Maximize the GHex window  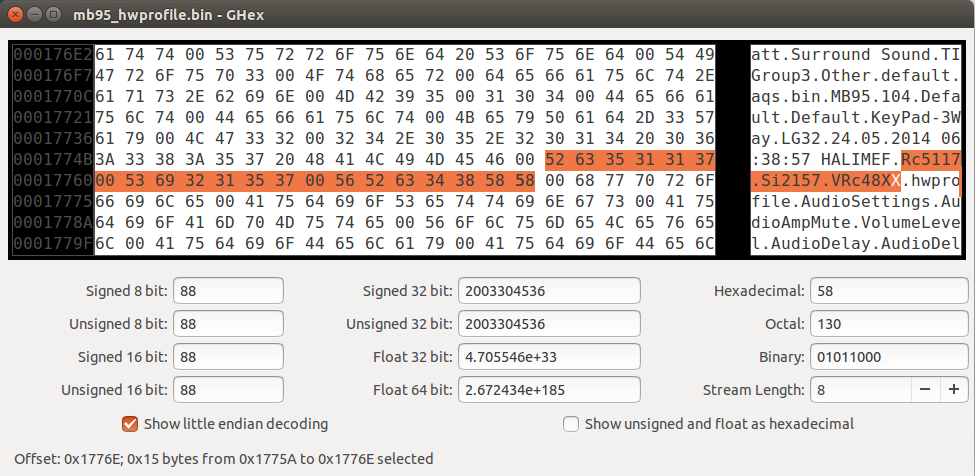point(52,15)
